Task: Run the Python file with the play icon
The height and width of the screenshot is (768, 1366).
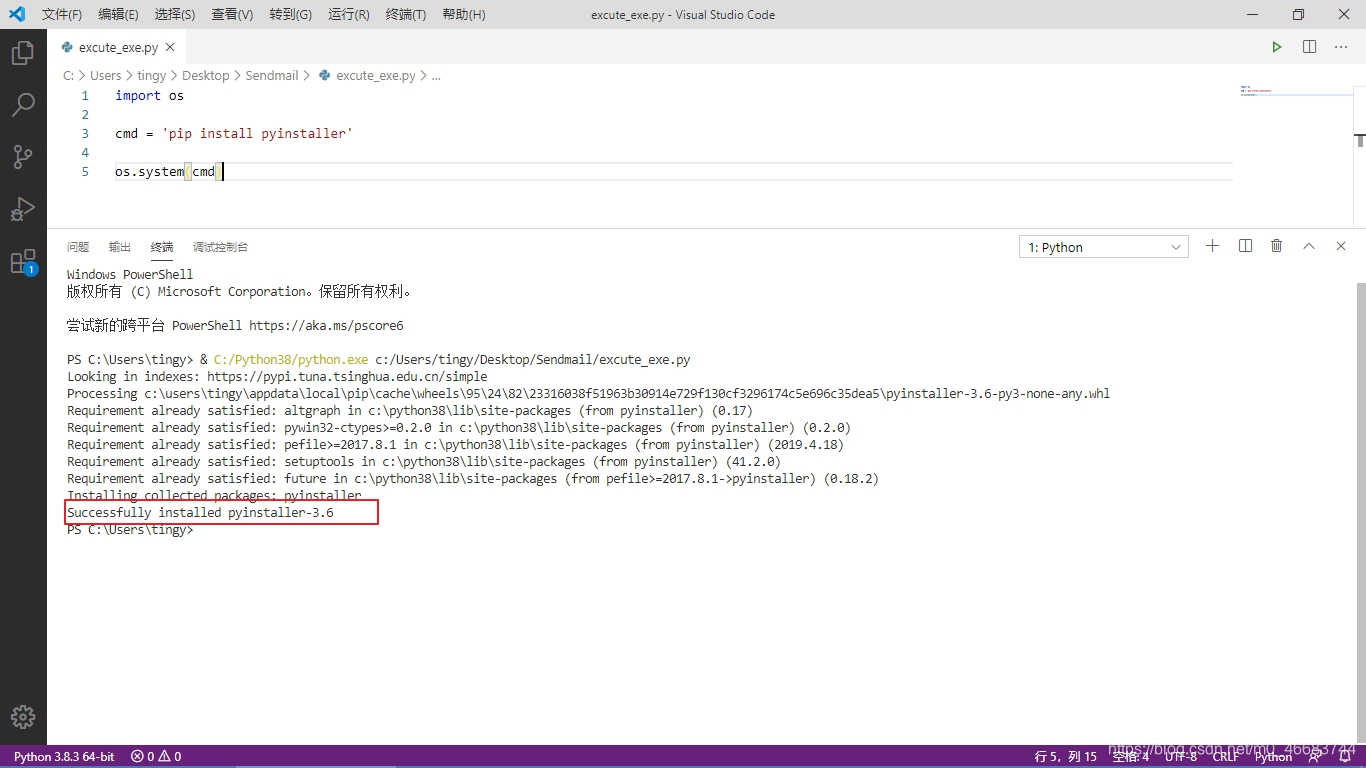Action: pyautogui.click(x=1277, y=46)
